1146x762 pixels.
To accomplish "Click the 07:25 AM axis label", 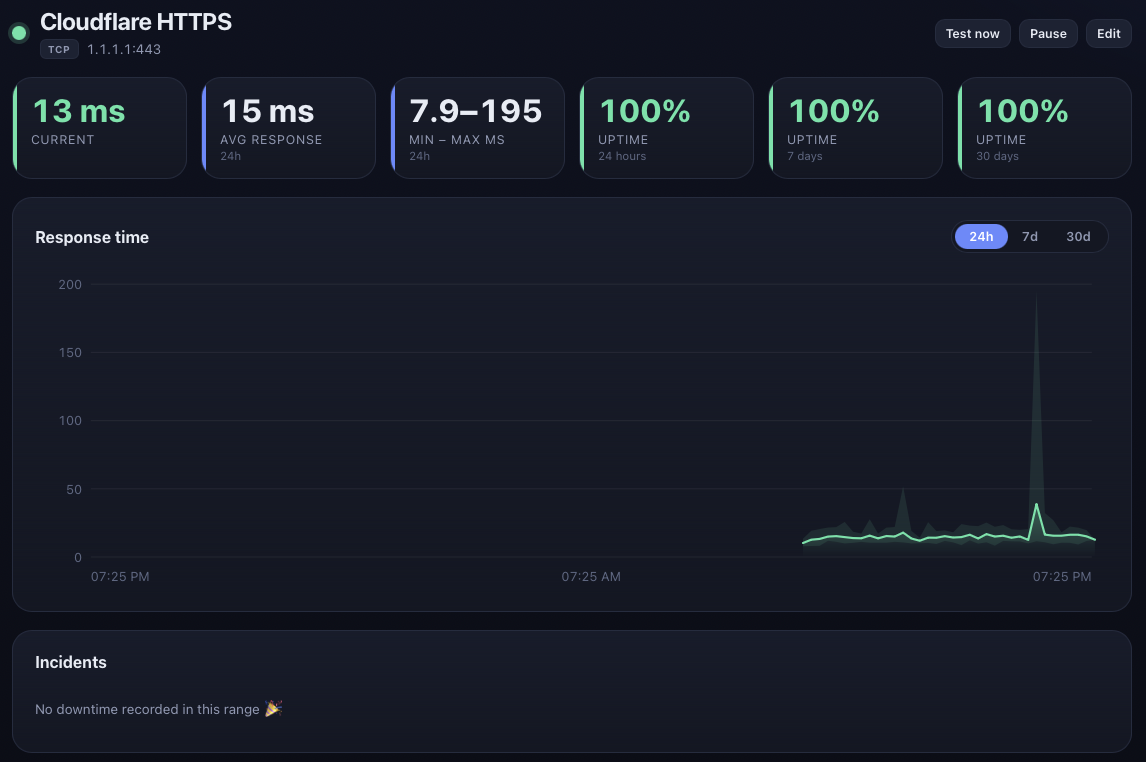I will point(591,576).
